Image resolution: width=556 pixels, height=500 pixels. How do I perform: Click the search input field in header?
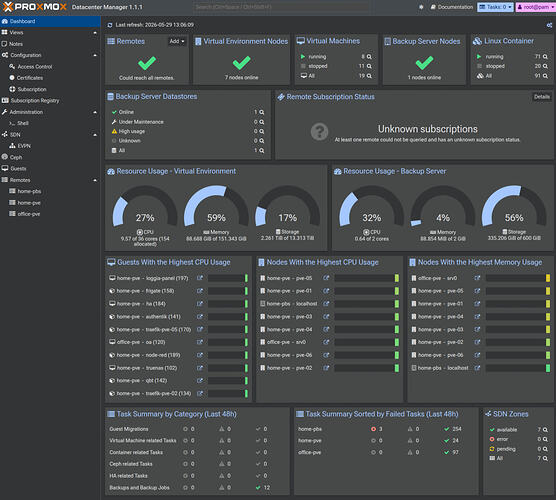283,7
